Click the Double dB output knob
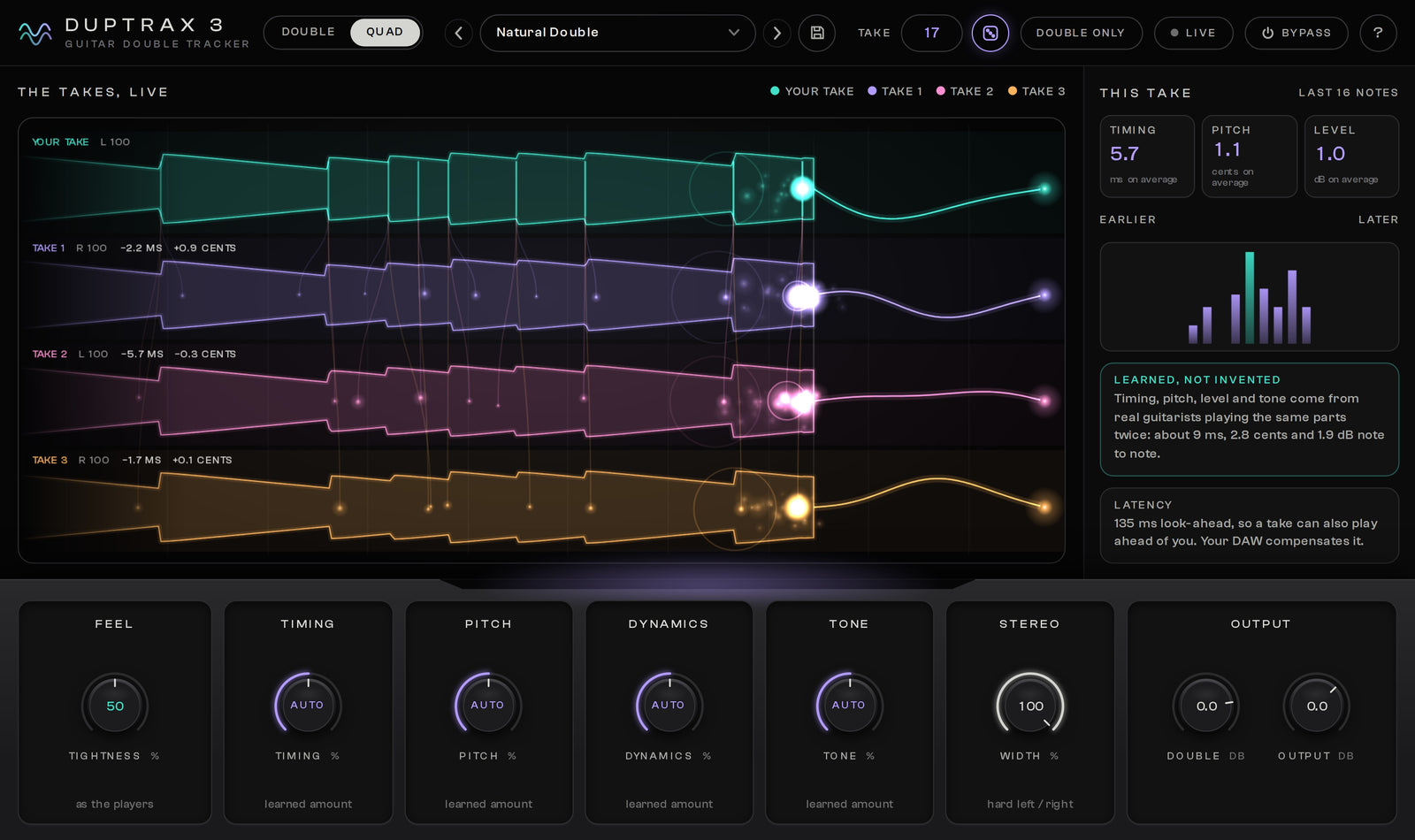Viewport: 1415px width, 840px height. point(1206,706)
